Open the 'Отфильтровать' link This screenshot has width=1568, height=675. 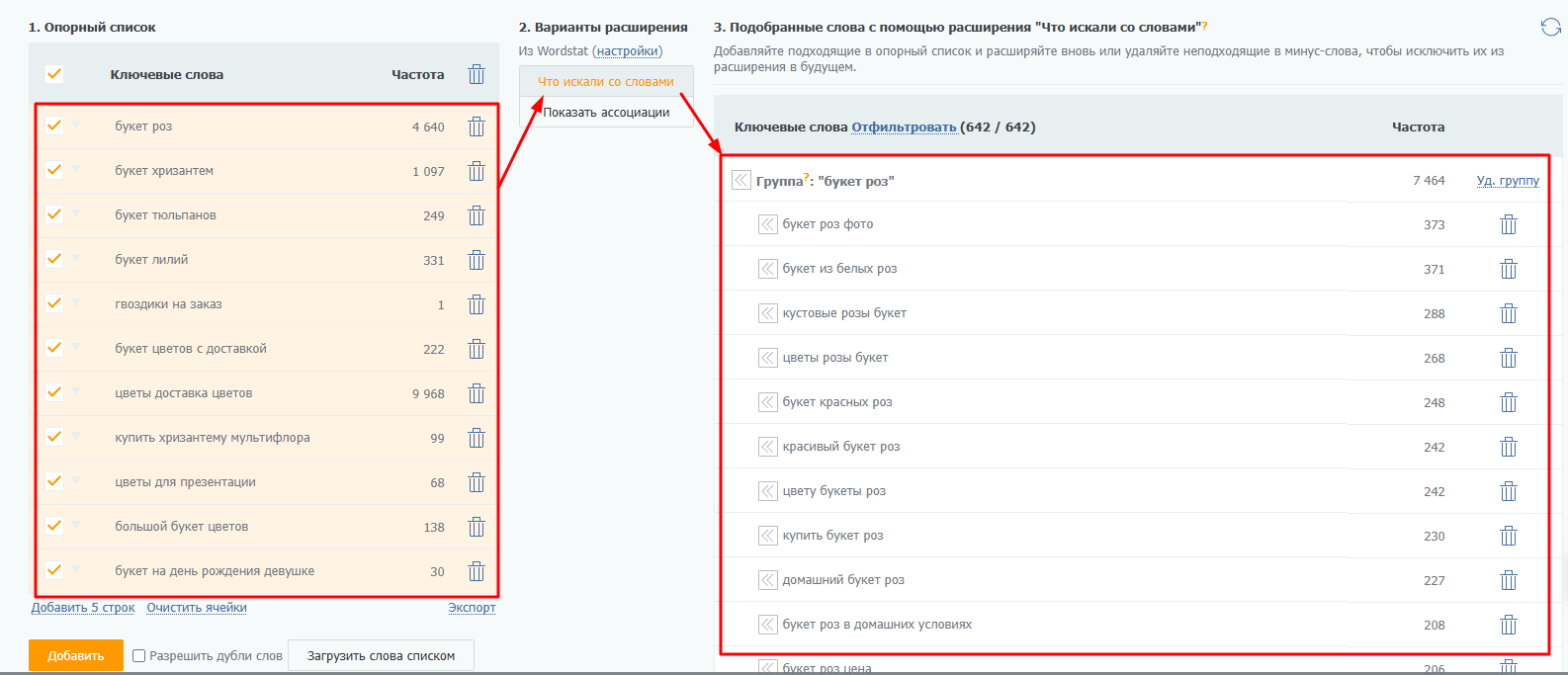click(904, 127)
